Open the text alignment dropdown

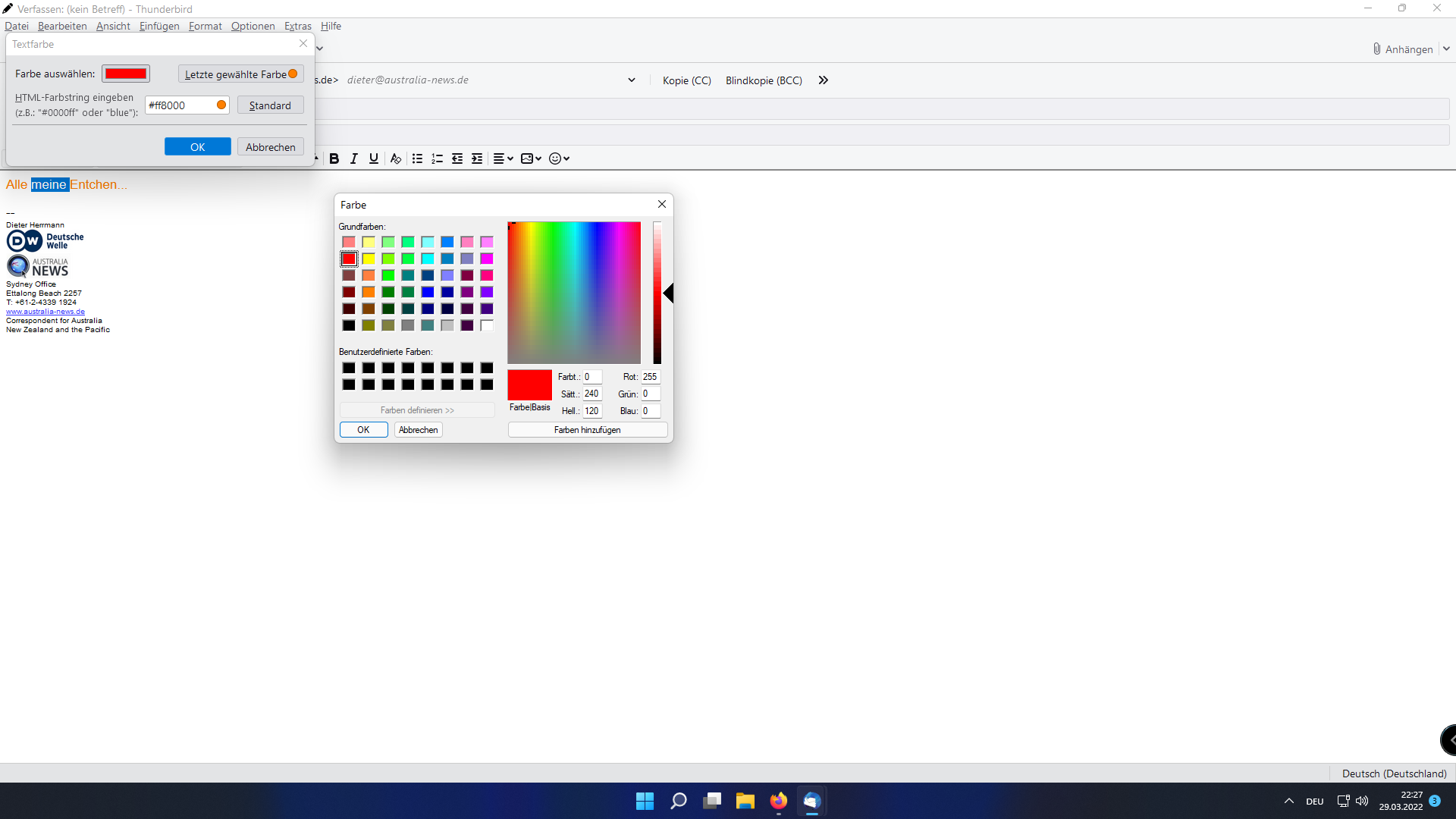[x=503, y=158]
